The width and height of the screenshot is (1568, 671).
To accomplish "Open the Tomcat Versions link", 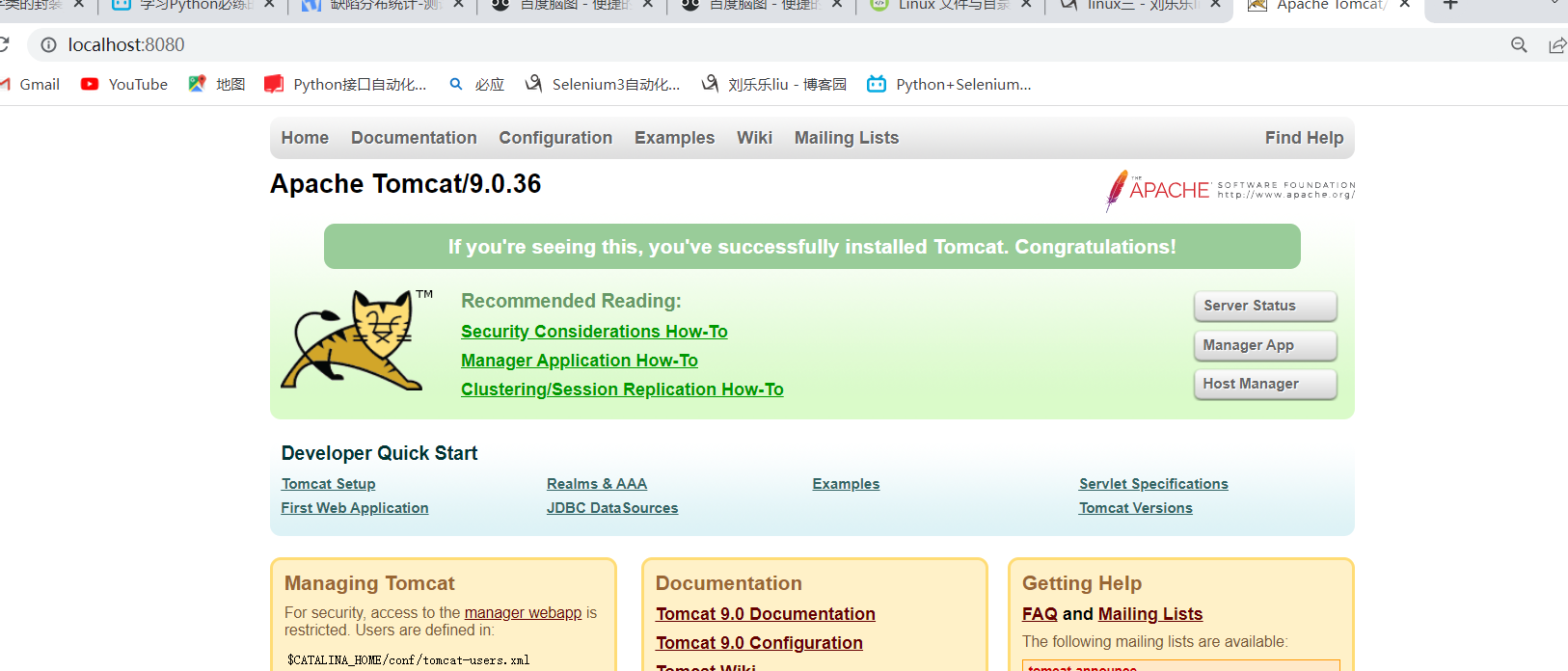I will [1136, 508].
